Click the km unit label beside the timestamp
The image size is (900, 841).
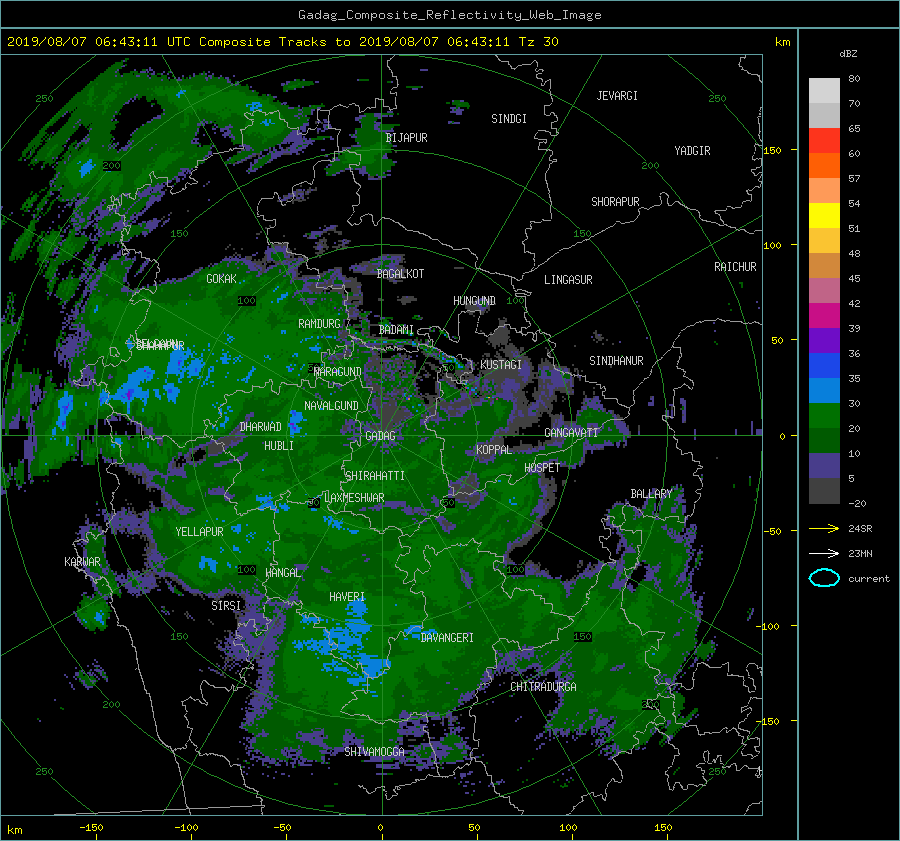click(x=782, y=42)
